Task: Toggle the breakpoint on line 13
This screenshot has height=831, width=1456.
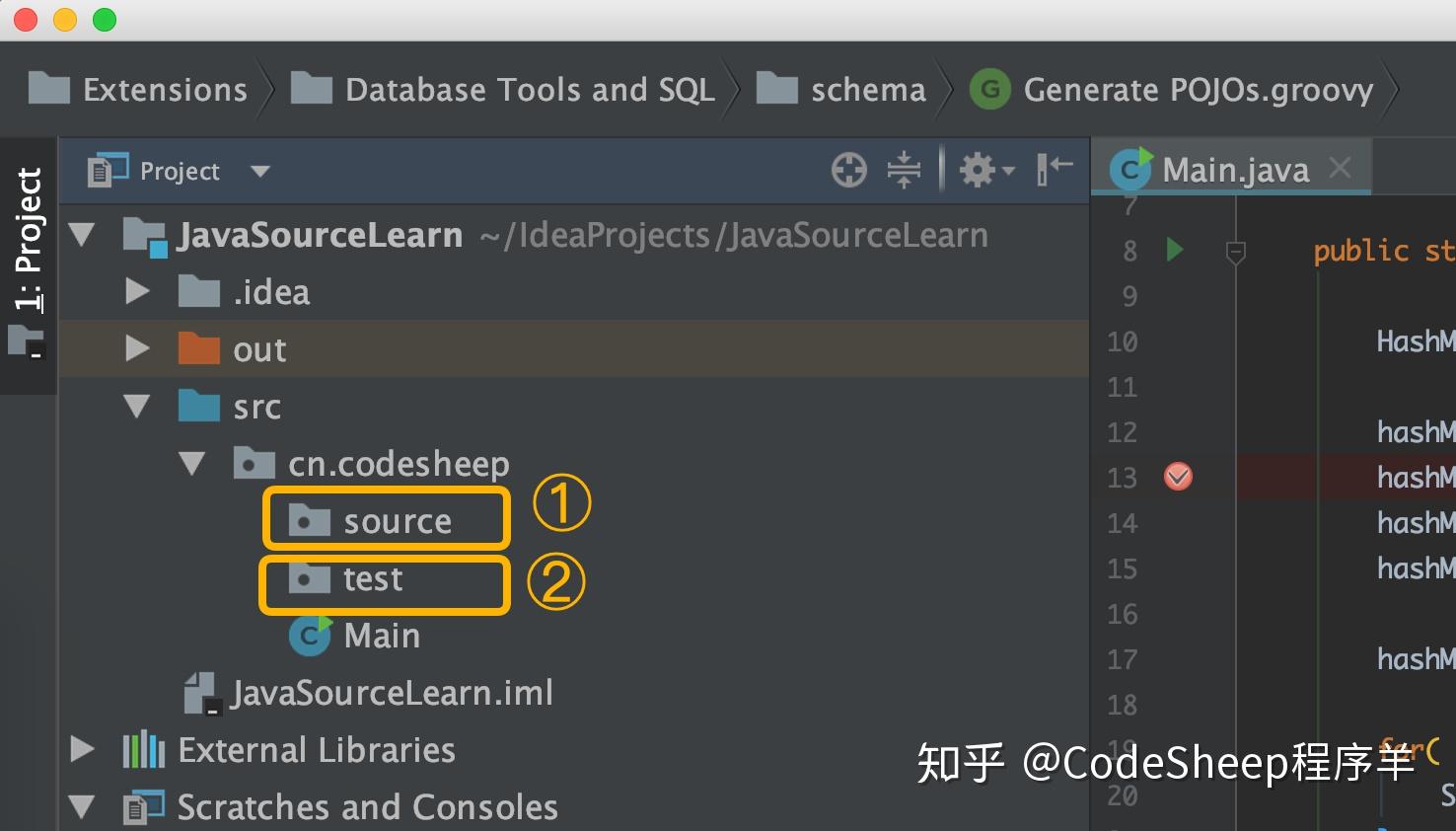Action: 1178,478
